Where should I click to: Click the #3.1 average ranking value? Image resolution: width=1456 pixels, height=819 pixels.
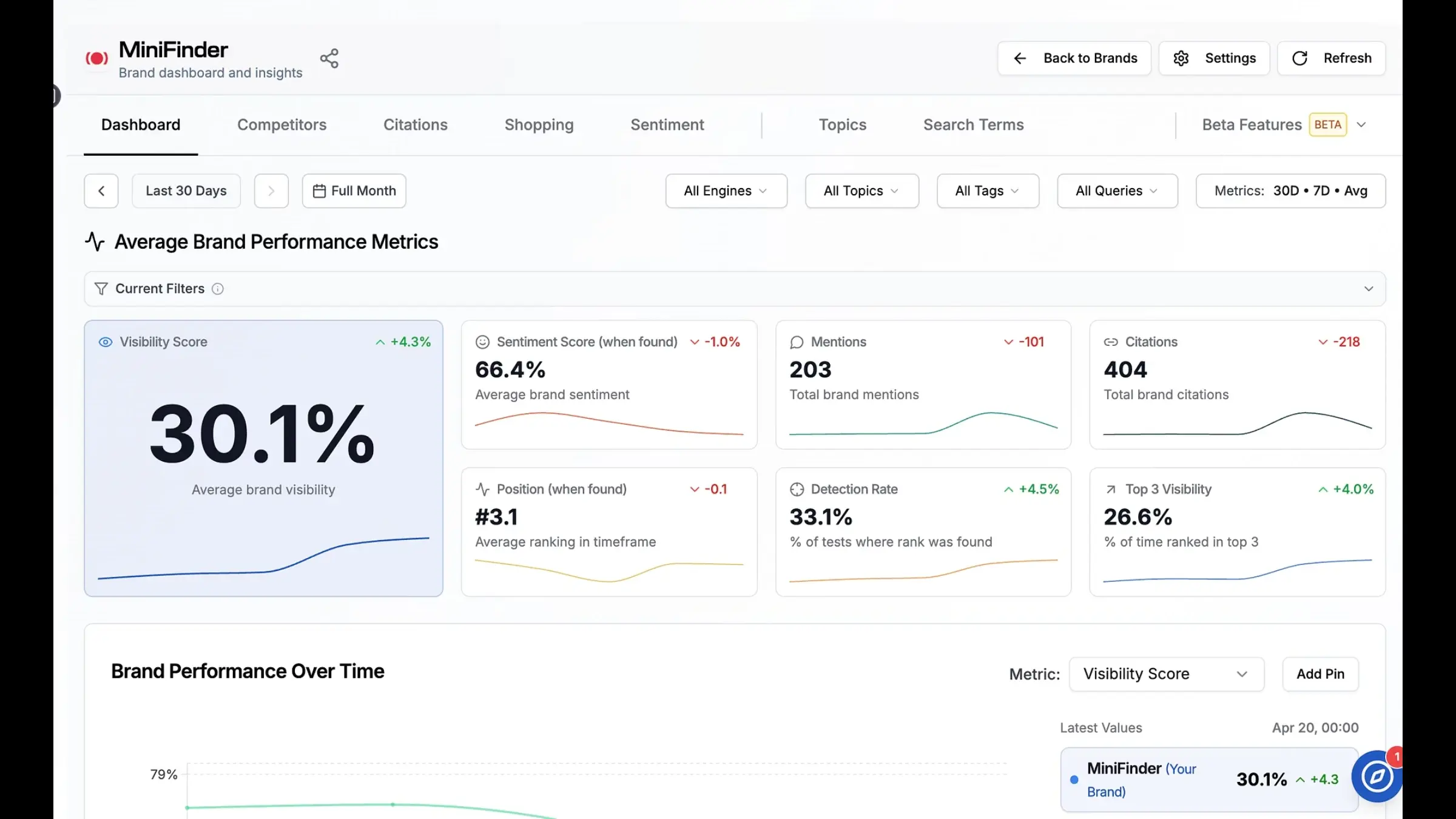[x=496, y=517]
